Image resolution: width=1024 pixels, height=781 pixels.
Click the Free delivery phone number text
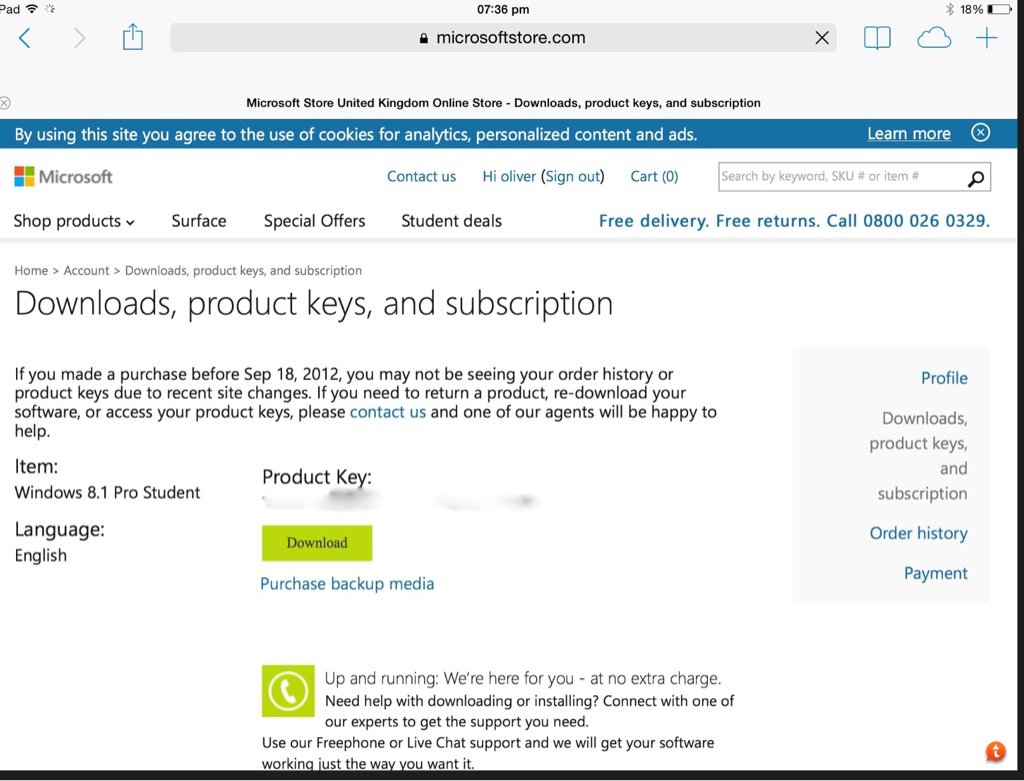pos(794,221)
